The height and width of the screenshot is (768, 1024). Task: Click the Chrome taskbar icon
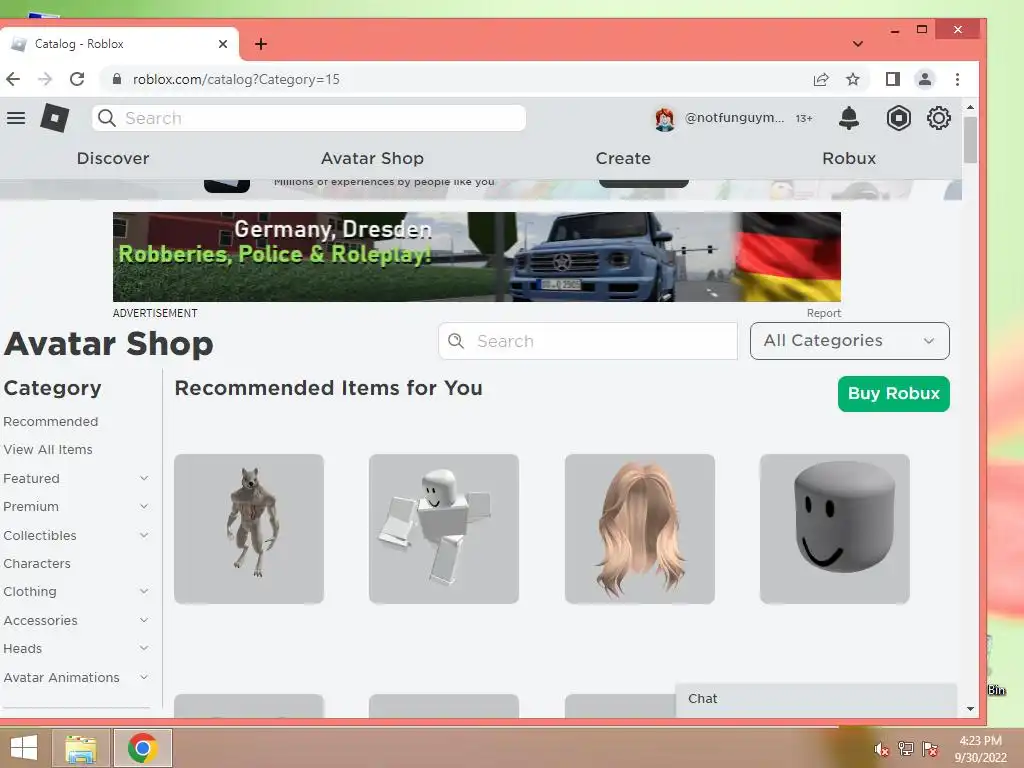pos(142,748)
